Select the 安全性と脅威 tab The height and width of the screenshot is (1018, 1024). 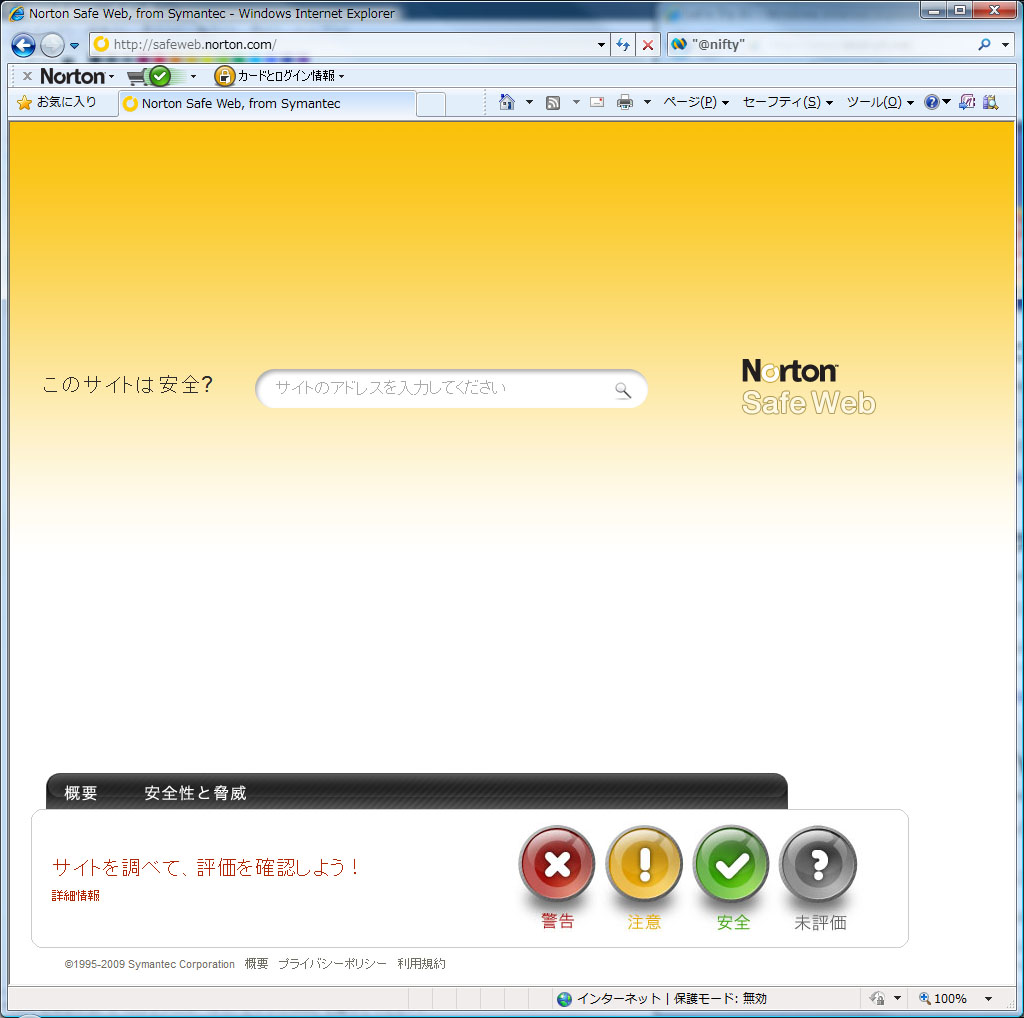[195, 793]
